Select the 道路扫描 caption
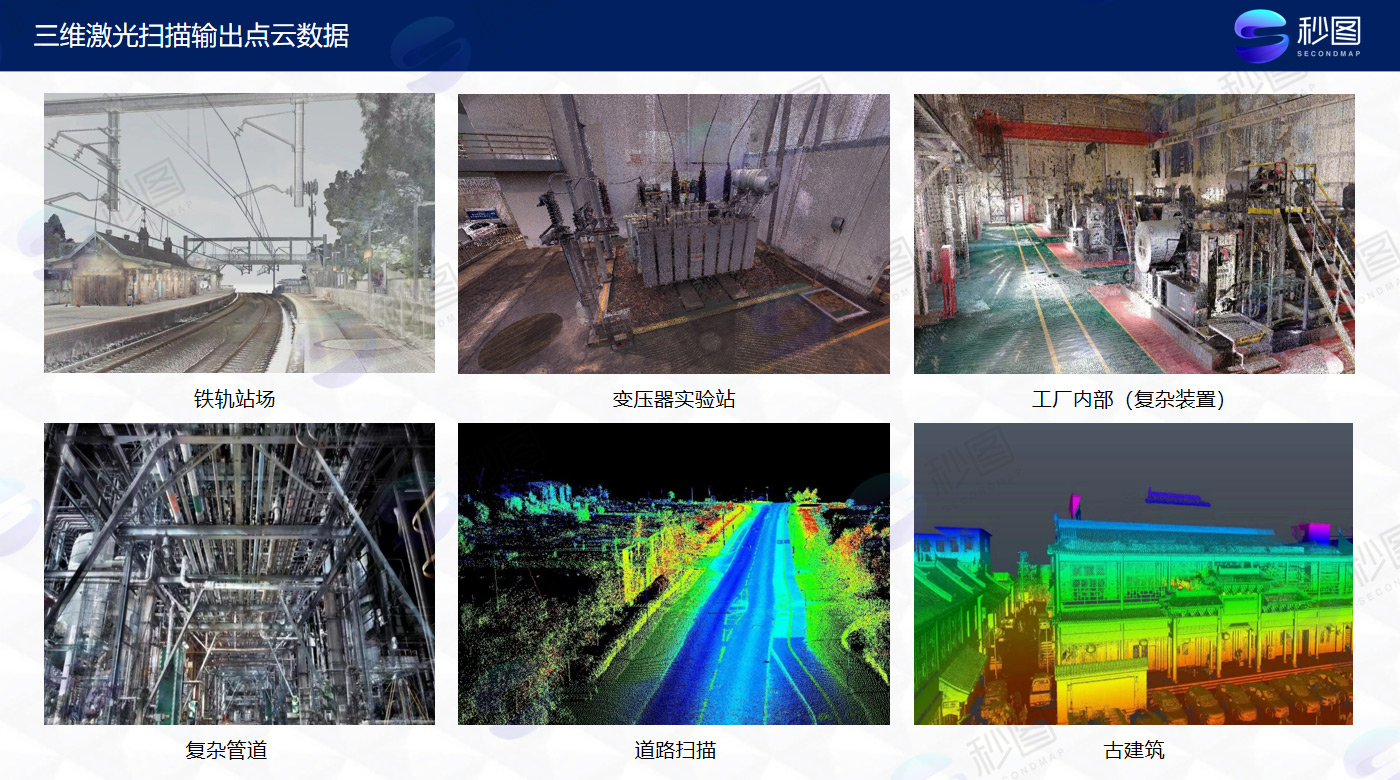 click(675, 749)
